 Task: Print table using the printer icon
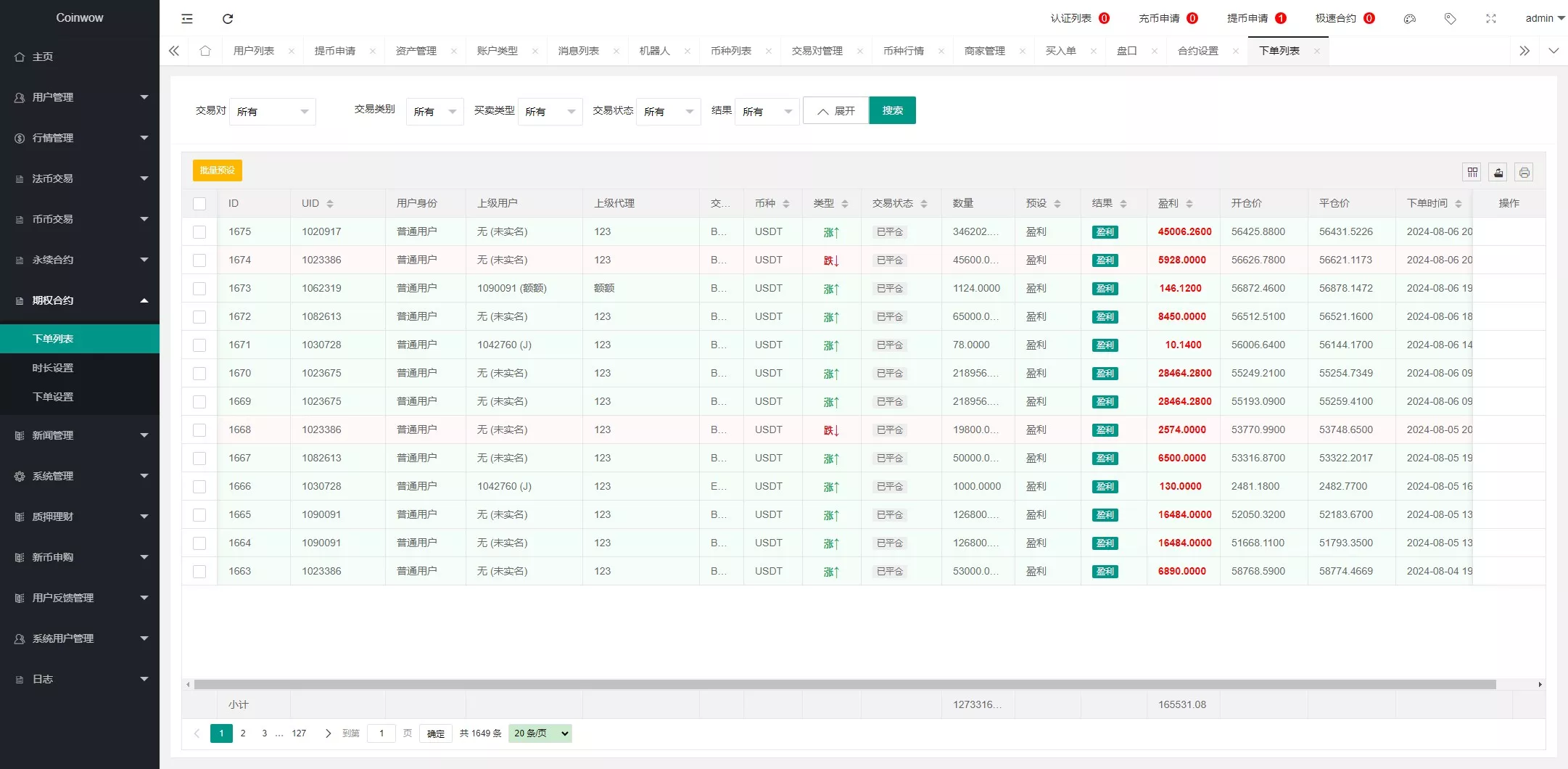(1524, 173)
